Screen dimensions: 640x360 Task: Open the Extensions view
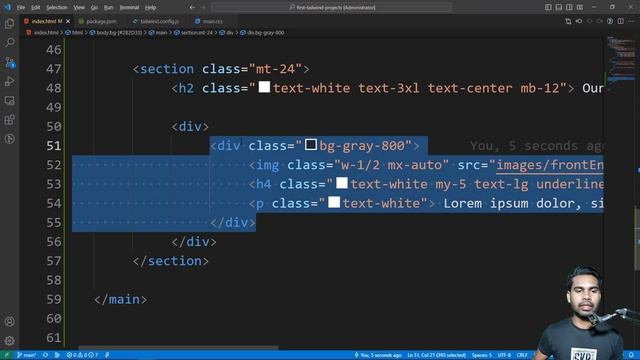pyautogui.click(x=9, y=120)
